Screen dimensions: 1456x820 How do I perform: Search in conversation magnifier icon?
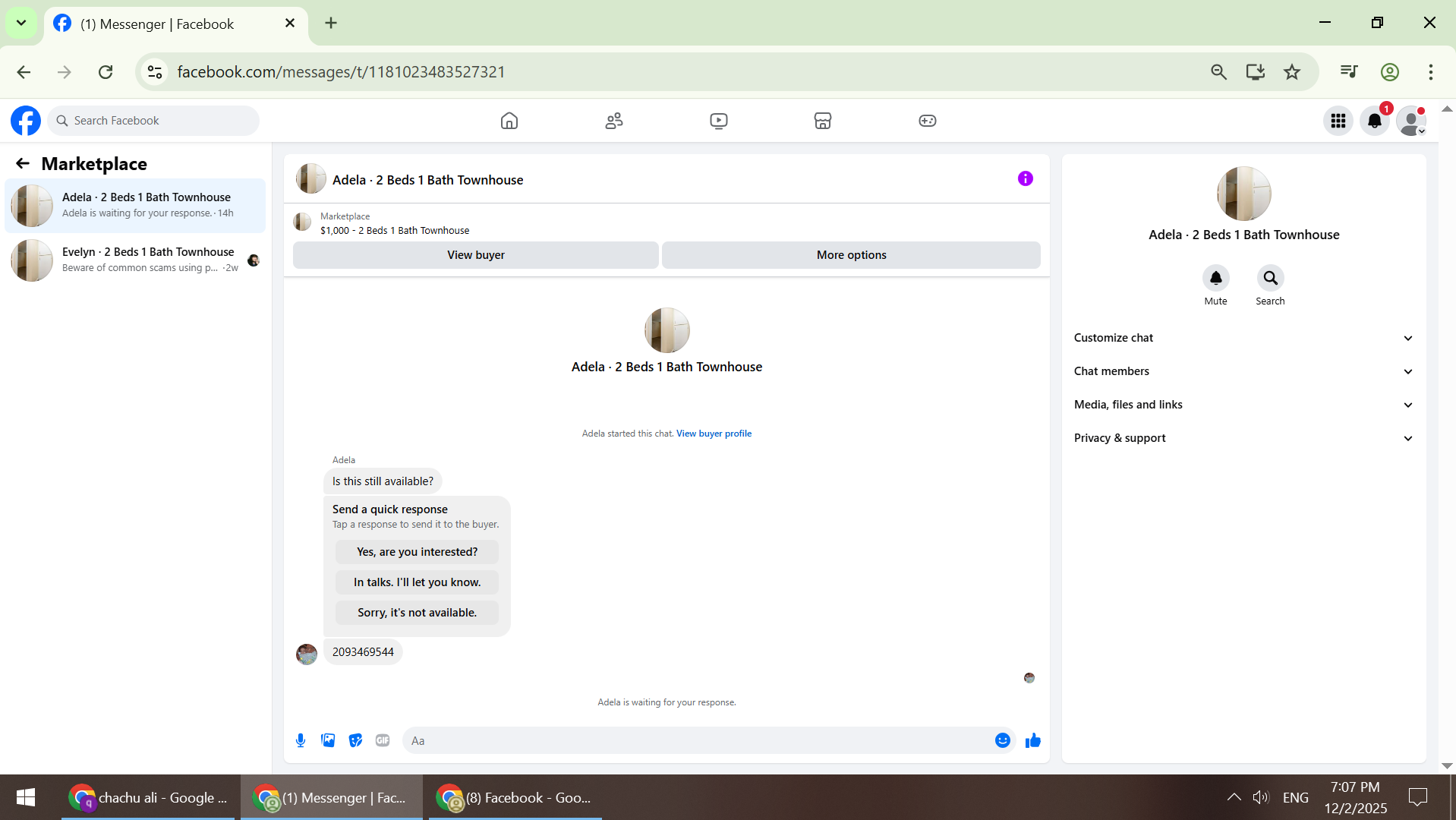(1271, 278)
